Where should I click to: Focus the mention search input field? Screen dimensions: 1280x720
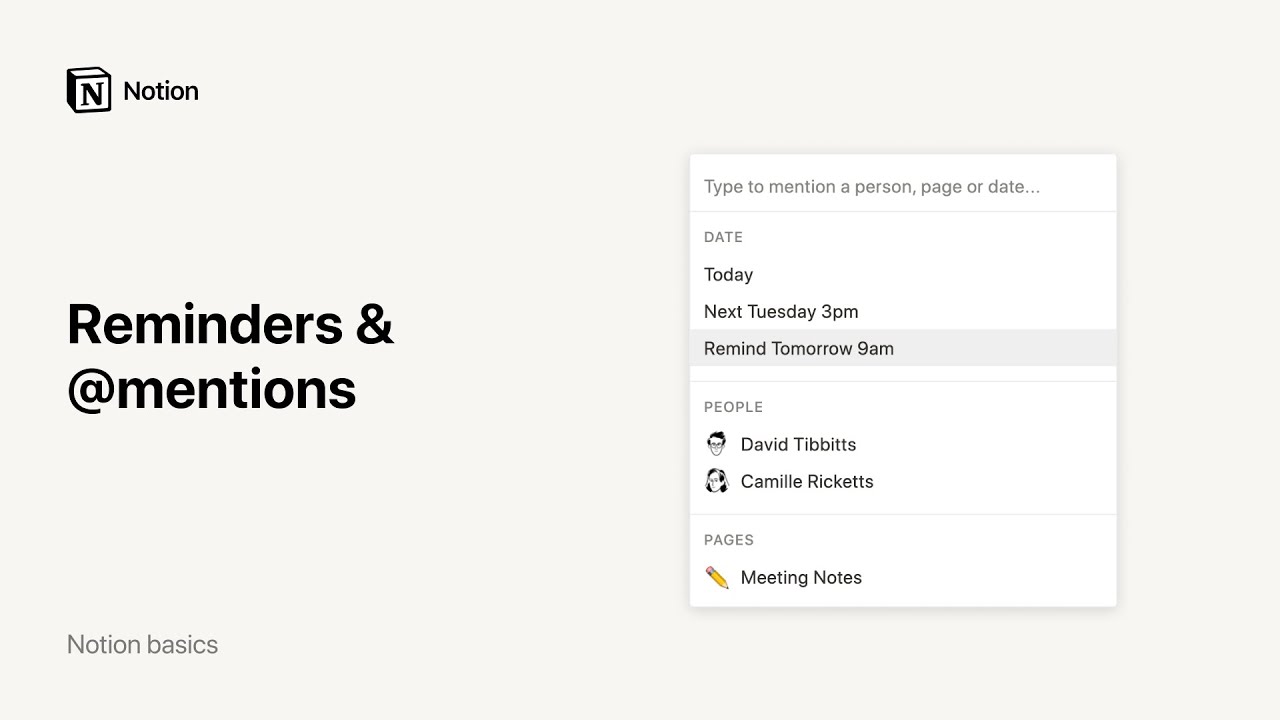tap(902, 187)
